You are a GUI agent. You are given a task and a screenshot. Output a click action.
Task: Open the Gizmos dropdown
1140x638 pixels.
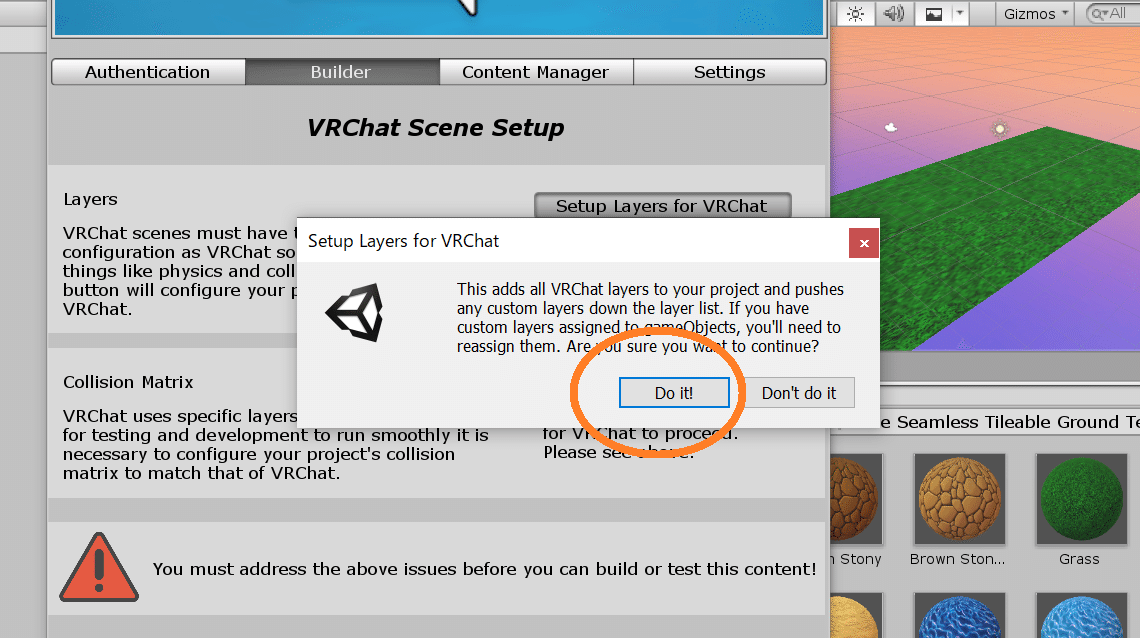click(1035, 14)
